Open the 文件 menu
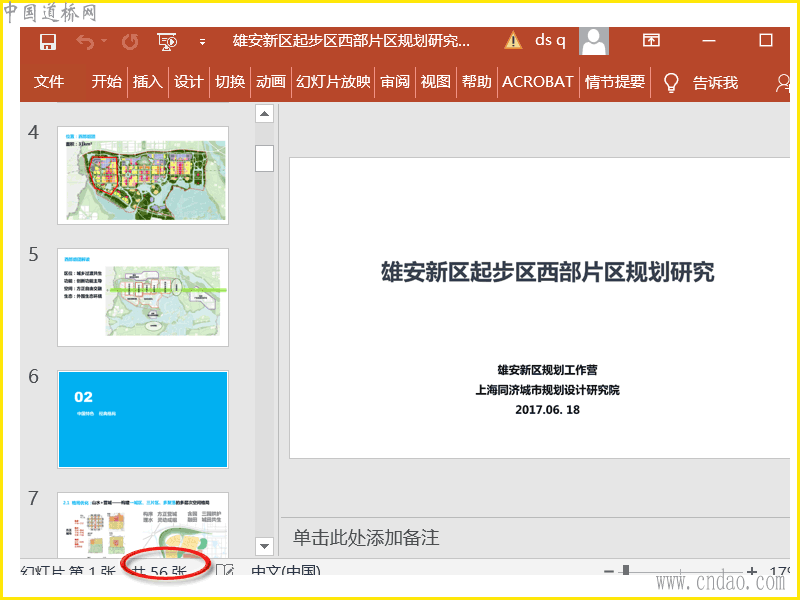Image resolution: width=800 pixels, height=600 pixels. [49, 82]
